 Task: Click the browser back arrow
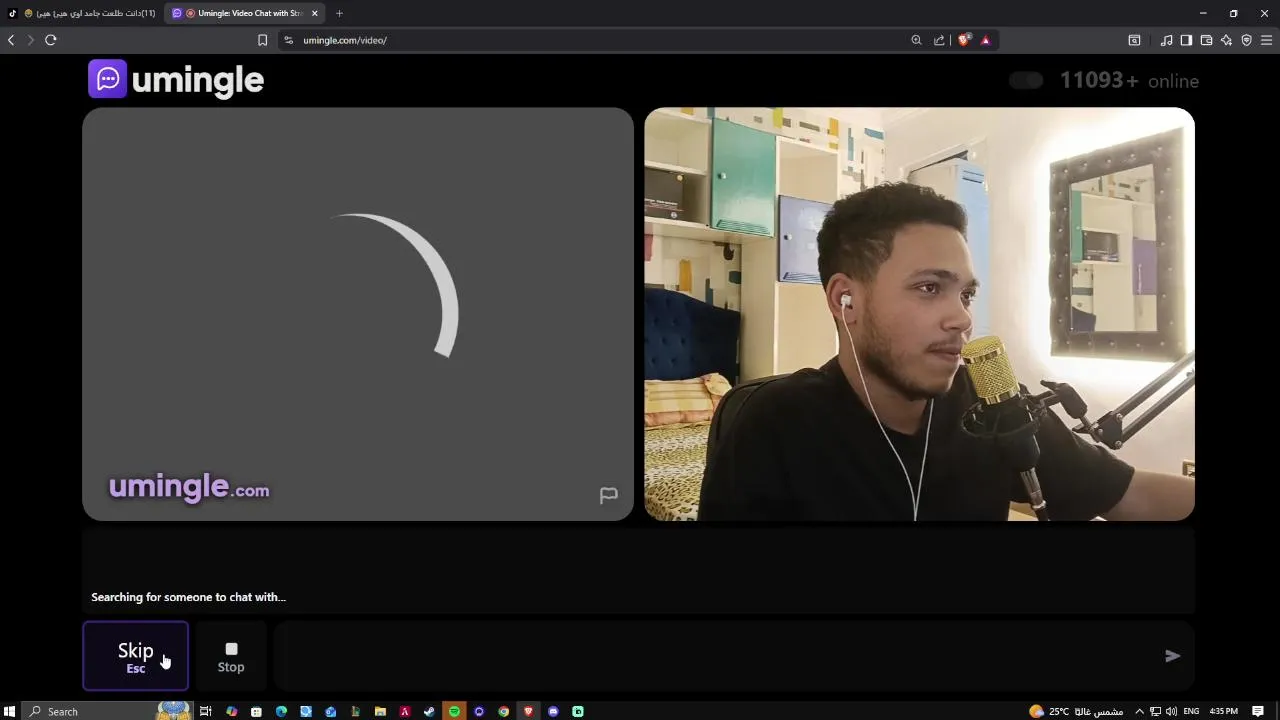point(11,40)
